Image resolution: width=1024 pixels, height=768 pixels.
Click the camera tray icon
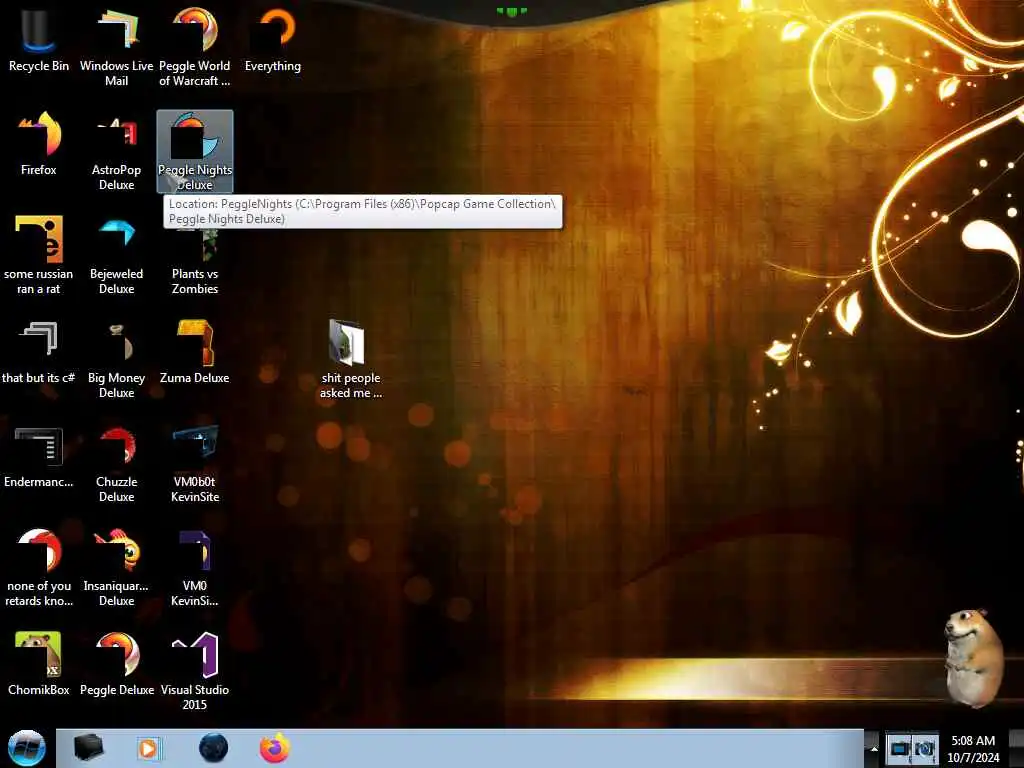point(925,749)
